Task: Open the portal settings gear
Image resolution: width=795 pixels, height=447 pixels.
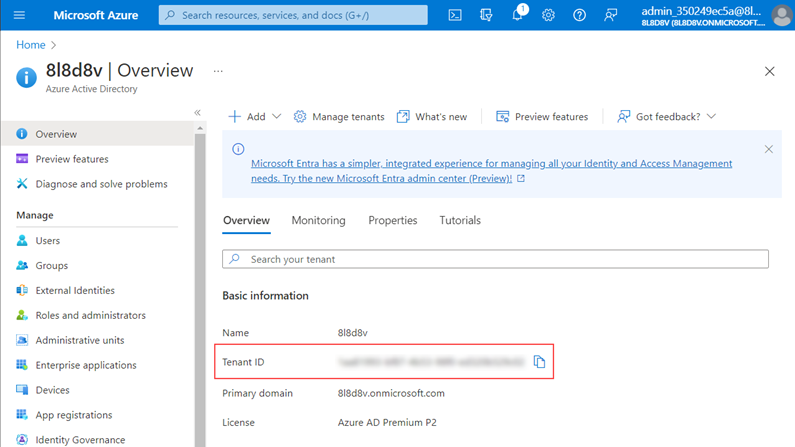Action: click(x=548, y=15)
